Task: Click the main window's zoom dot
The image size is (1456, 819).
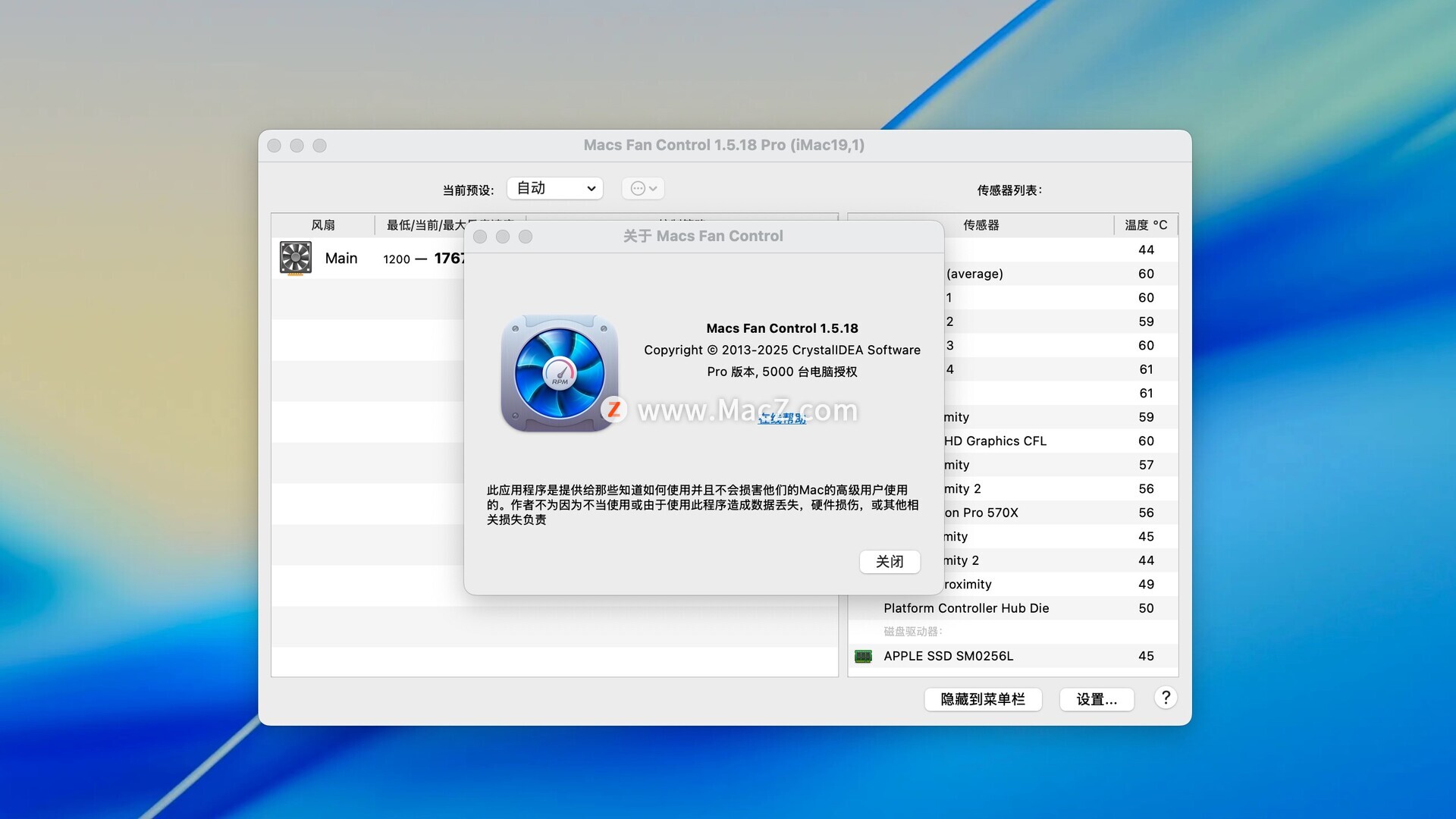Action: pyautogui.click(x=320, y=146)
